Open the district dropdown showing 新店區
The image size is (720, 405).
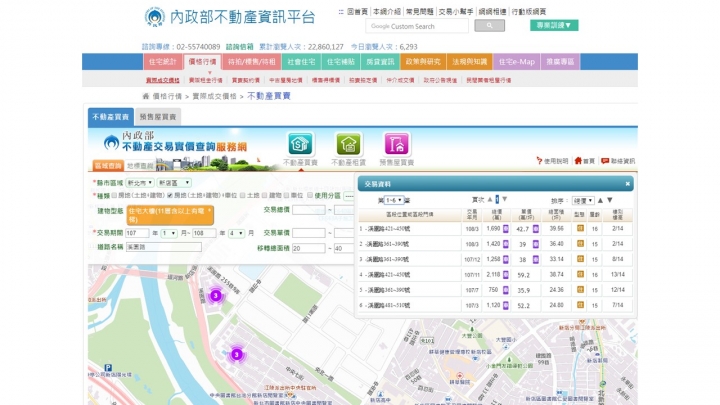[x=174, y=183]
